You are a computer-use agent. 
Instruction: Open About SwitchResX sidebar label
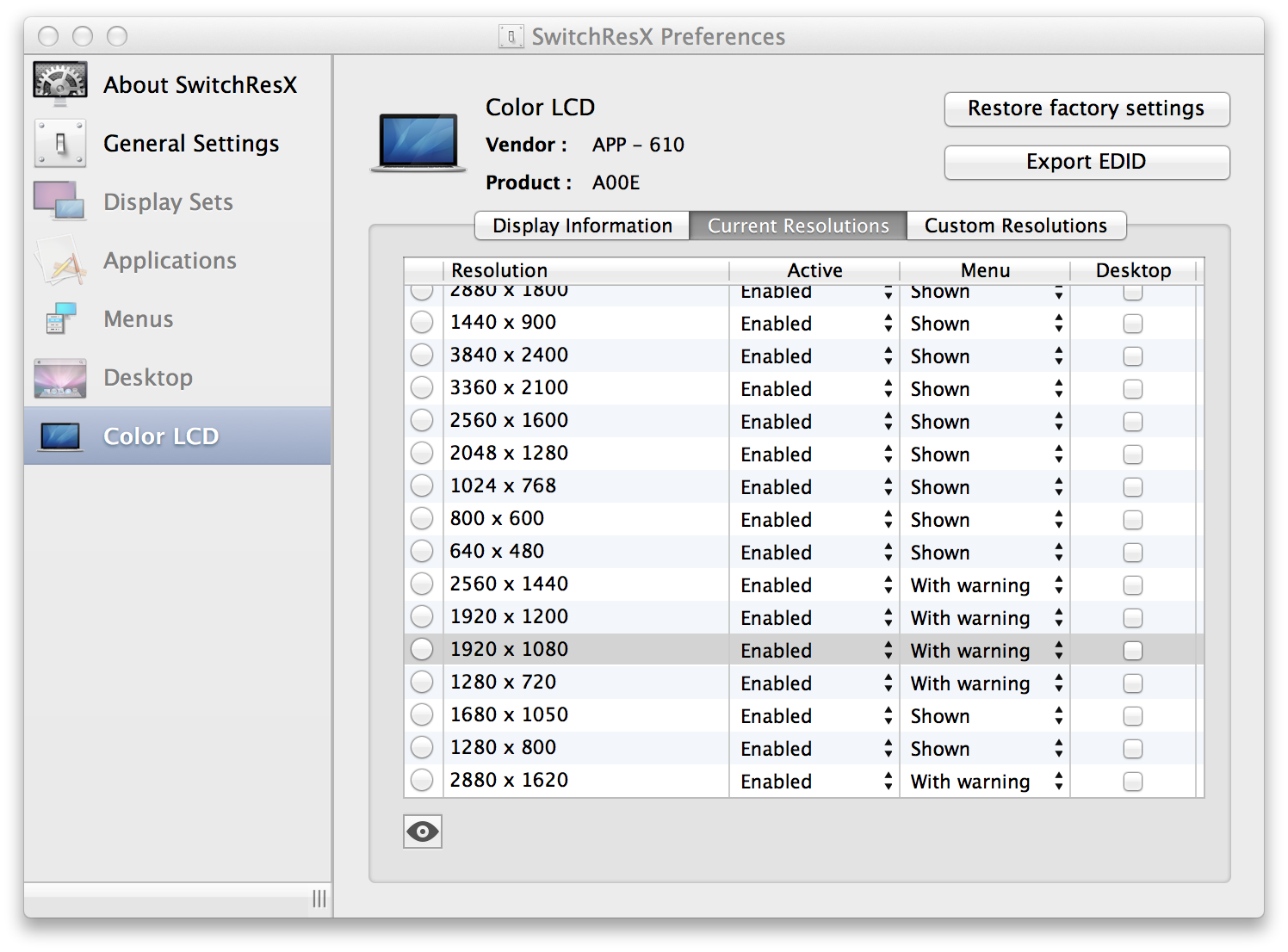tap(200, 84)
